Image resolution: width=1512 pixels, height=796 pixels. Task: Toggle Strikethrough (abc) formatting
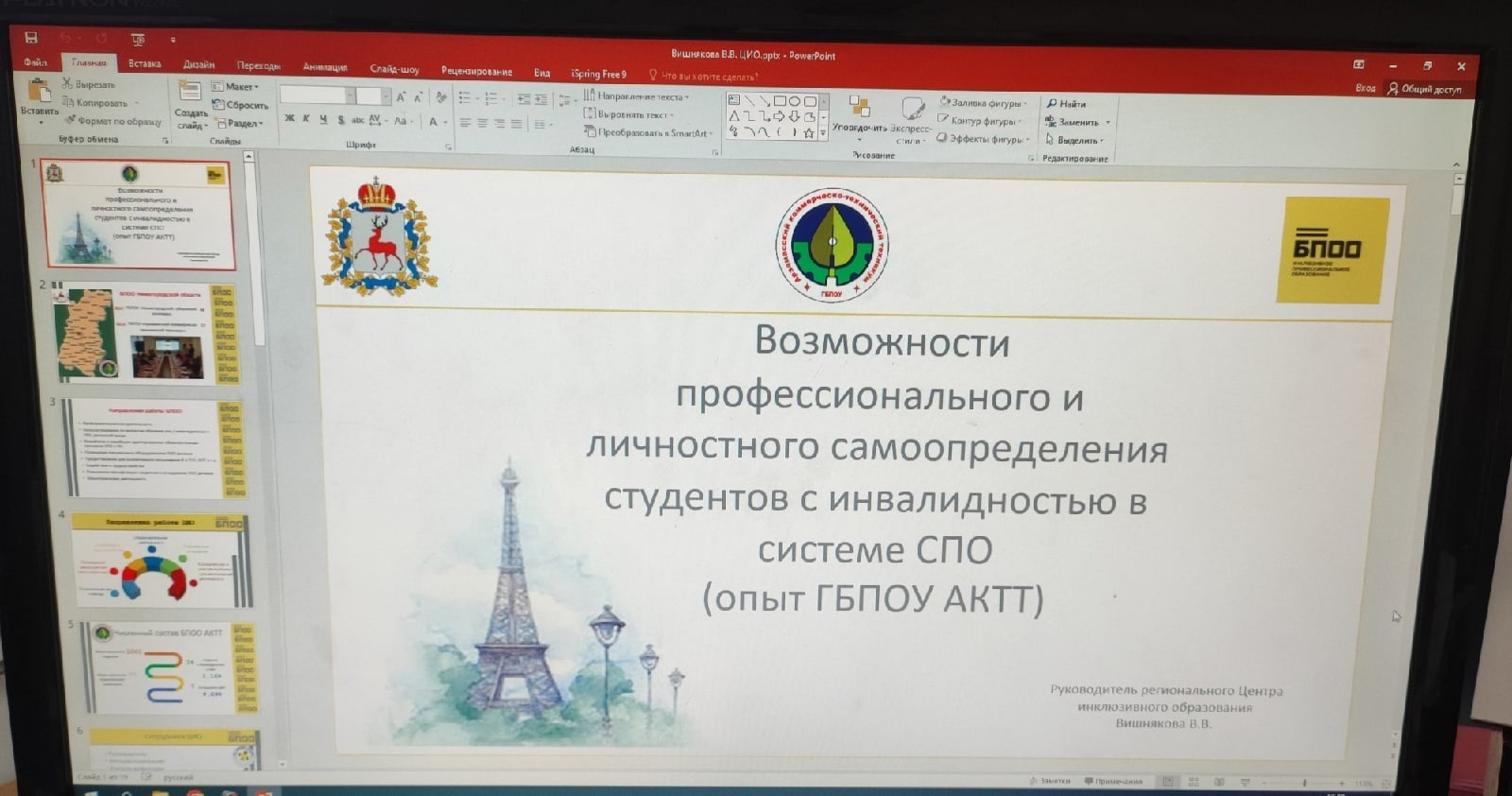click(357, 120)
